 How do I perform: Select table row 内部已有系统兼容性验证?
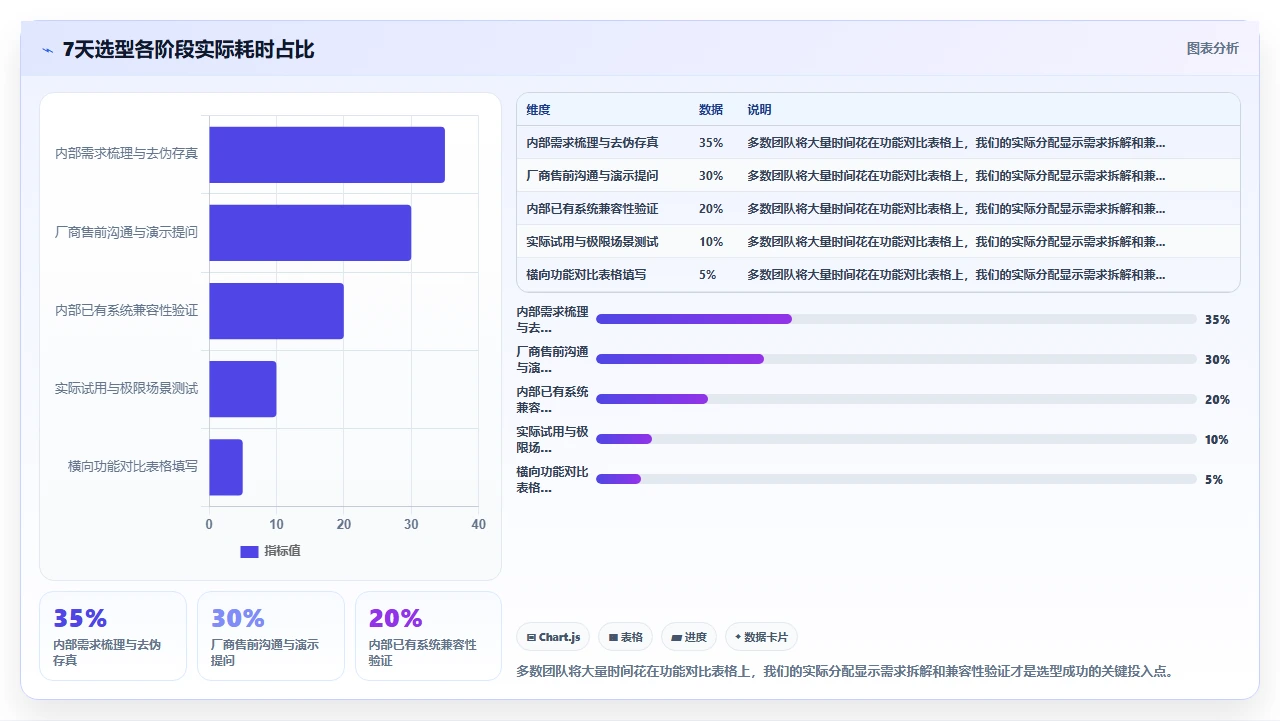pos(878,209)
